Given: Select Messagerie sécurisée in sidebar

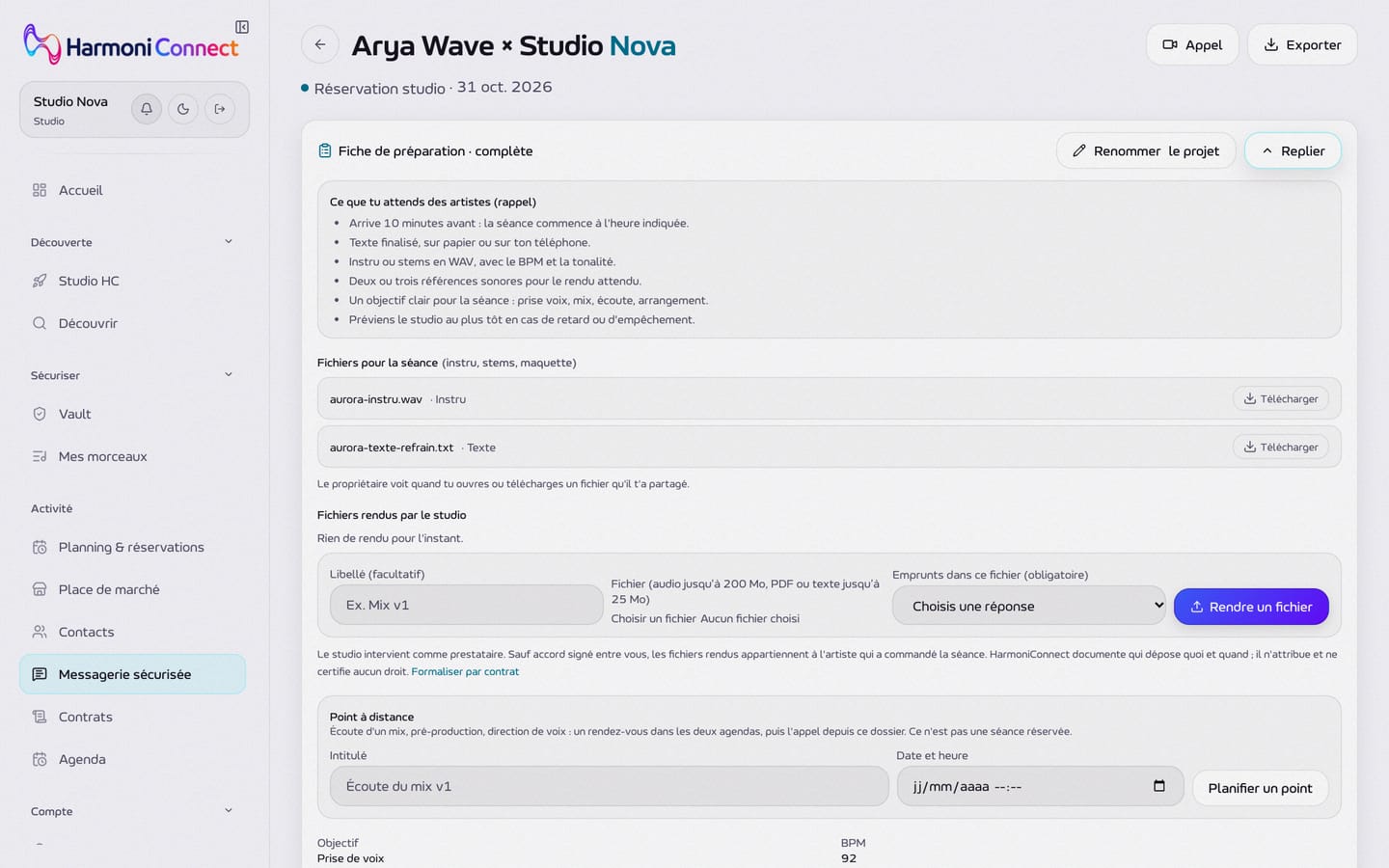Looking at the screenshot, I should 132,674.
